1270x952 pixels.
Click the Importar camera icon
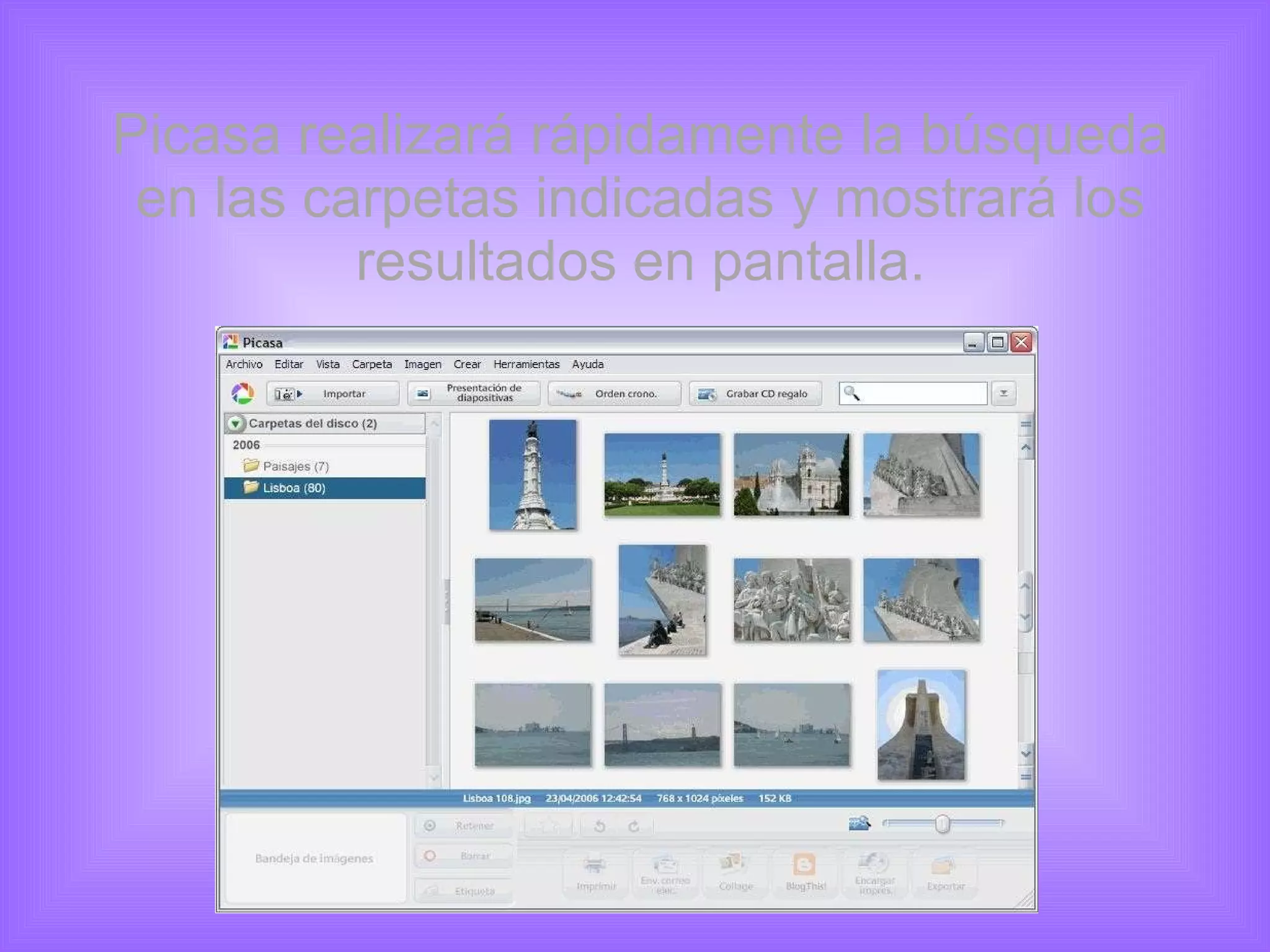click(x=288, y=394)
